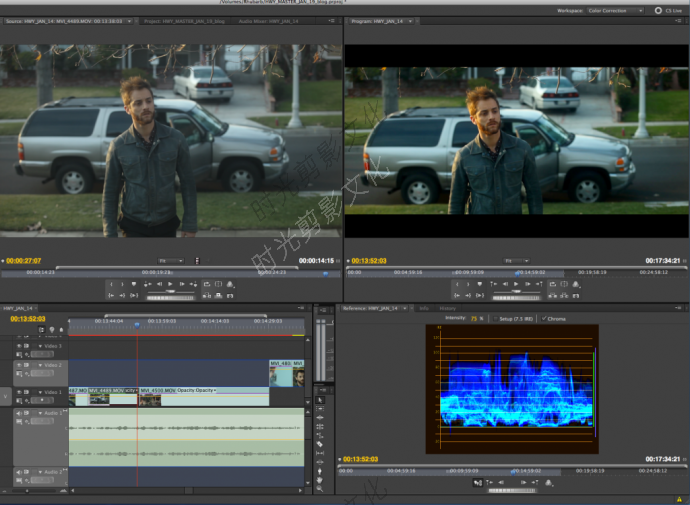The width and height of the screenshot is (690, 505).
Task: Select the Rolling Edit tool
Action: (x=320, y=426)
